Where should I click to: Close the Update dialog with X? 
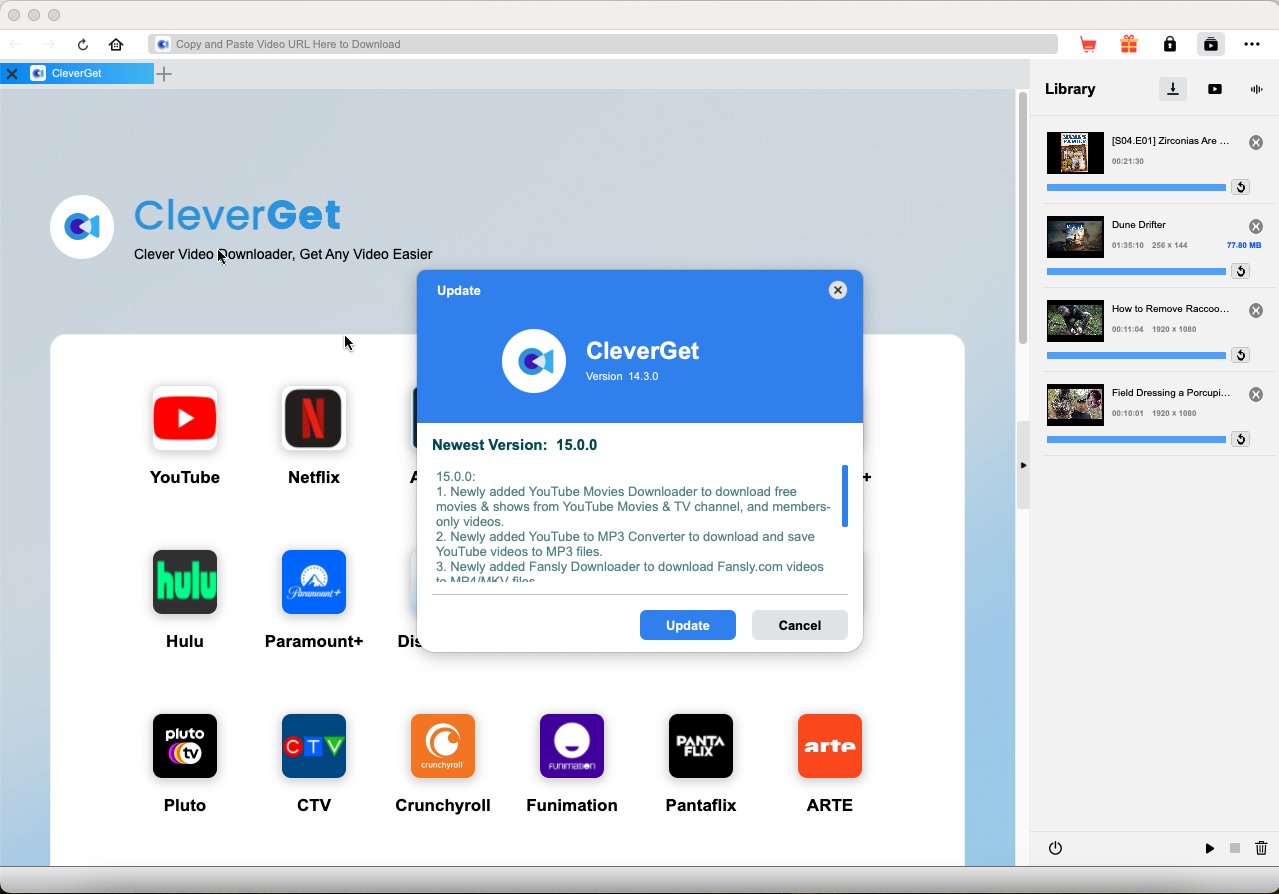(838, 290)
